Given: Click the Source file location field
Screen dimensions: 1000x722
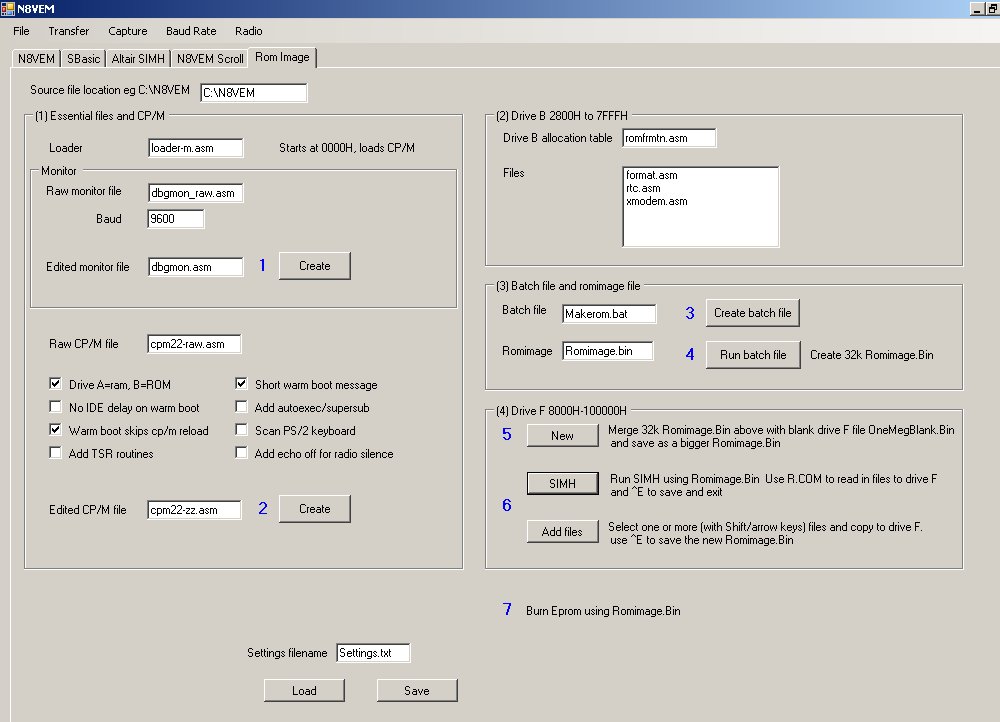Looking at the screenshot, I should point(253,93).
